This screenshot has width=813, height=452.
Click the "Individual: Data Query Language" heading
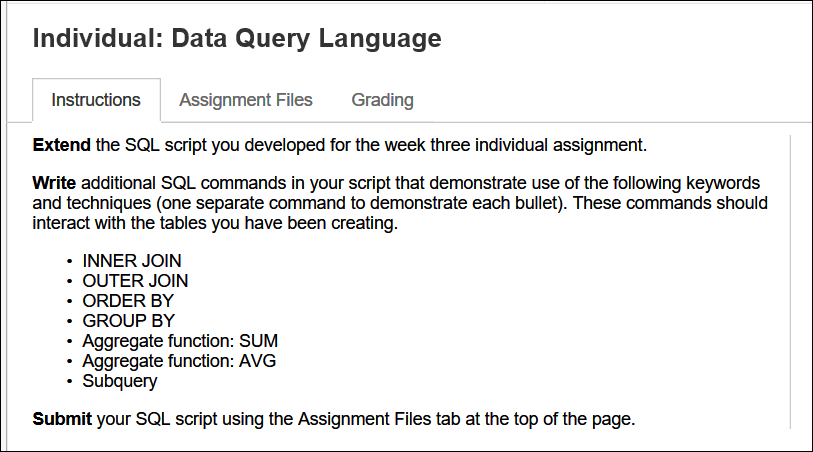[237, 39]
